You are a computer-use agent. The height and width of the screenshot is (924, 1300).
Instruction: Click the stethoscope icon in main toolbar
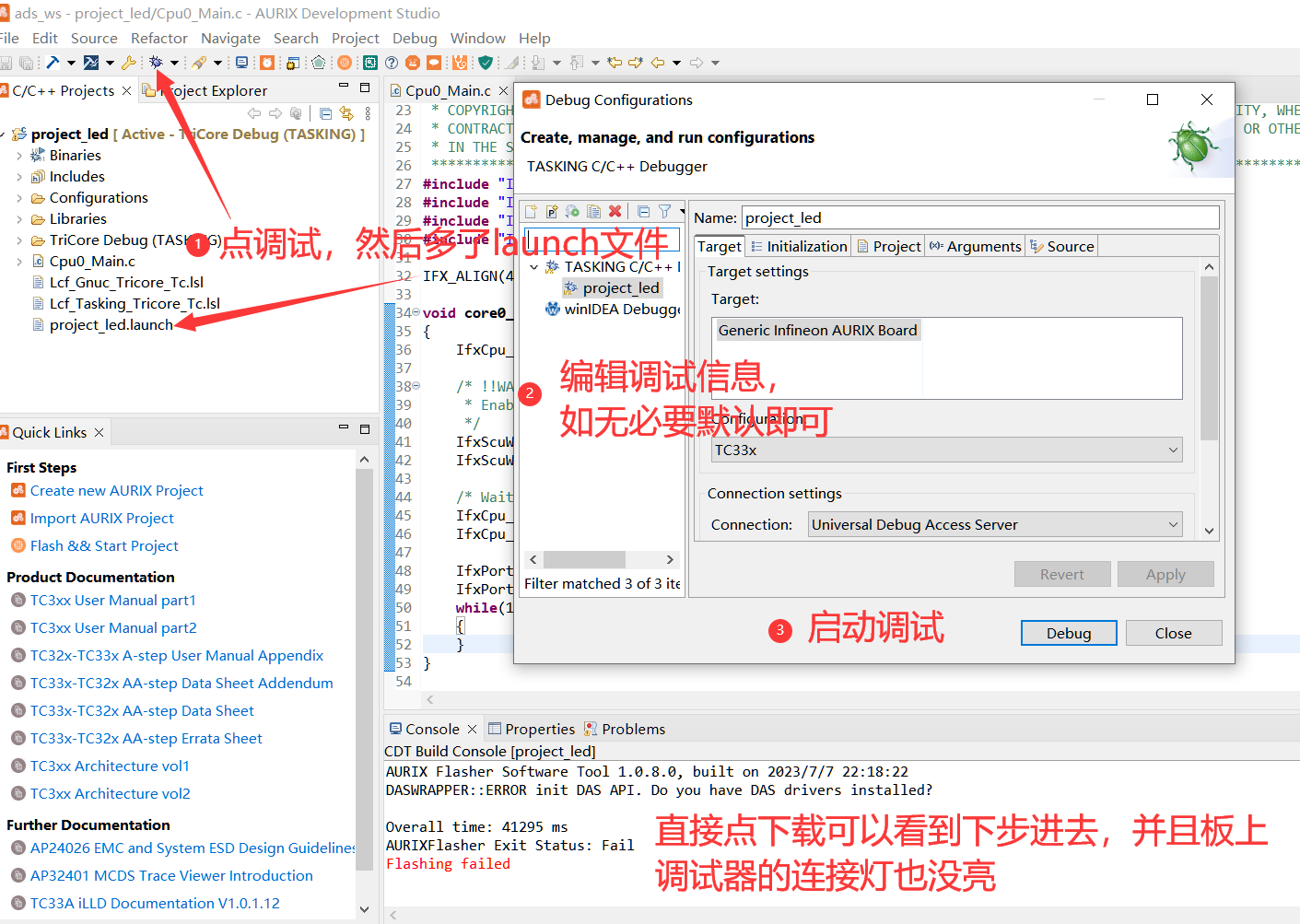point(460,63)
